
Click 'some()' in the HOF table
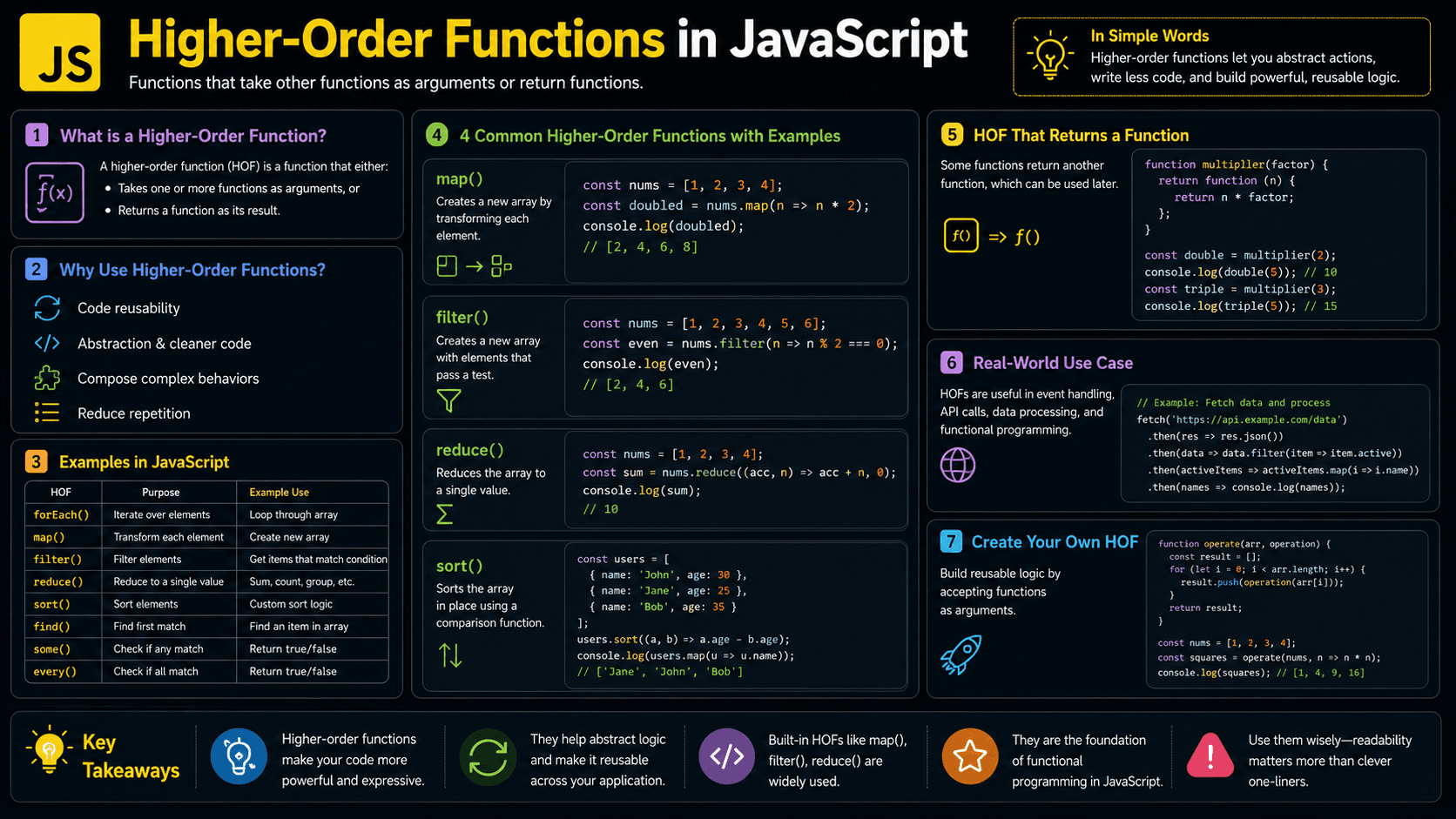51,649
